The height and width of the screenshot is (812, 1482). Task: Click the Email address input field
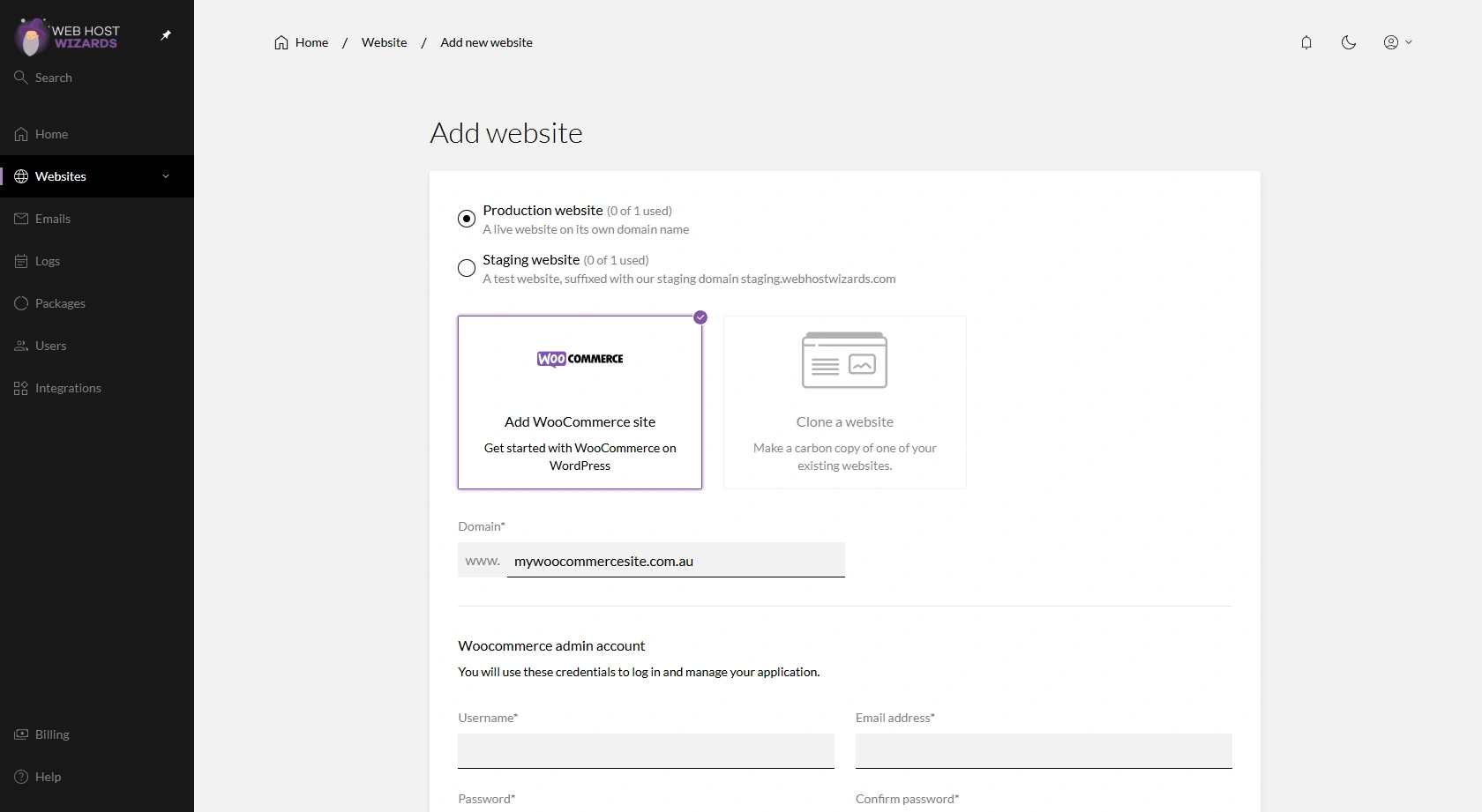pos(1044,751)
